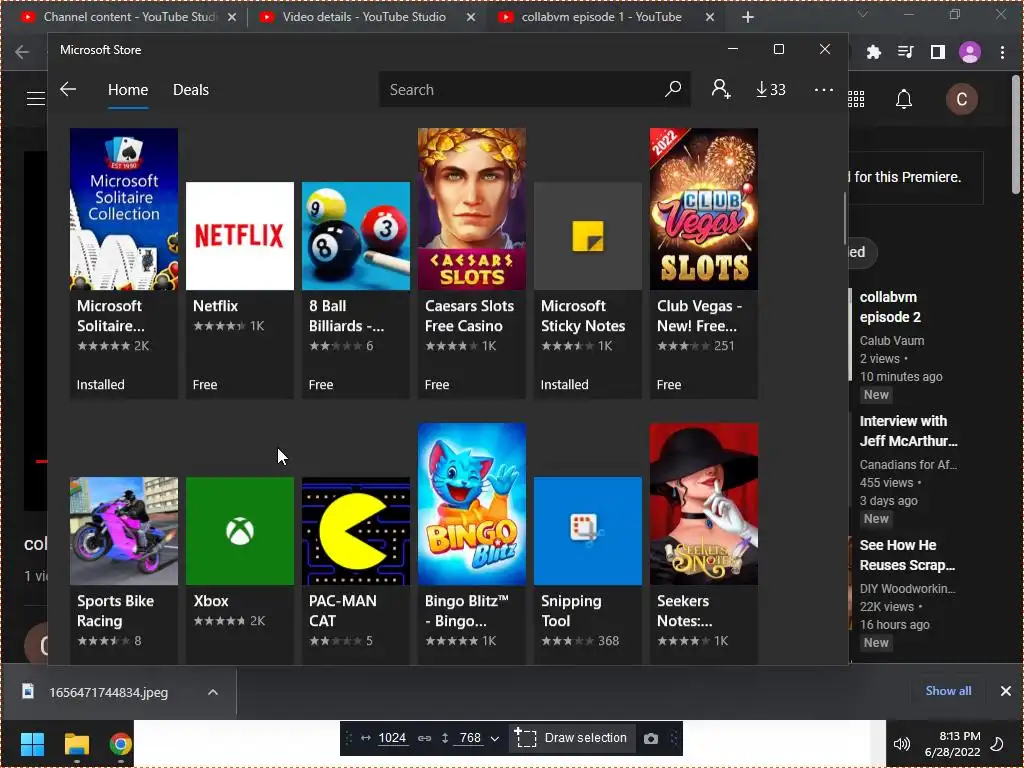This screenshot has height=768, width=1024.
Task: Go back in Microsoft Store
Action: click(x=68, y=89)
